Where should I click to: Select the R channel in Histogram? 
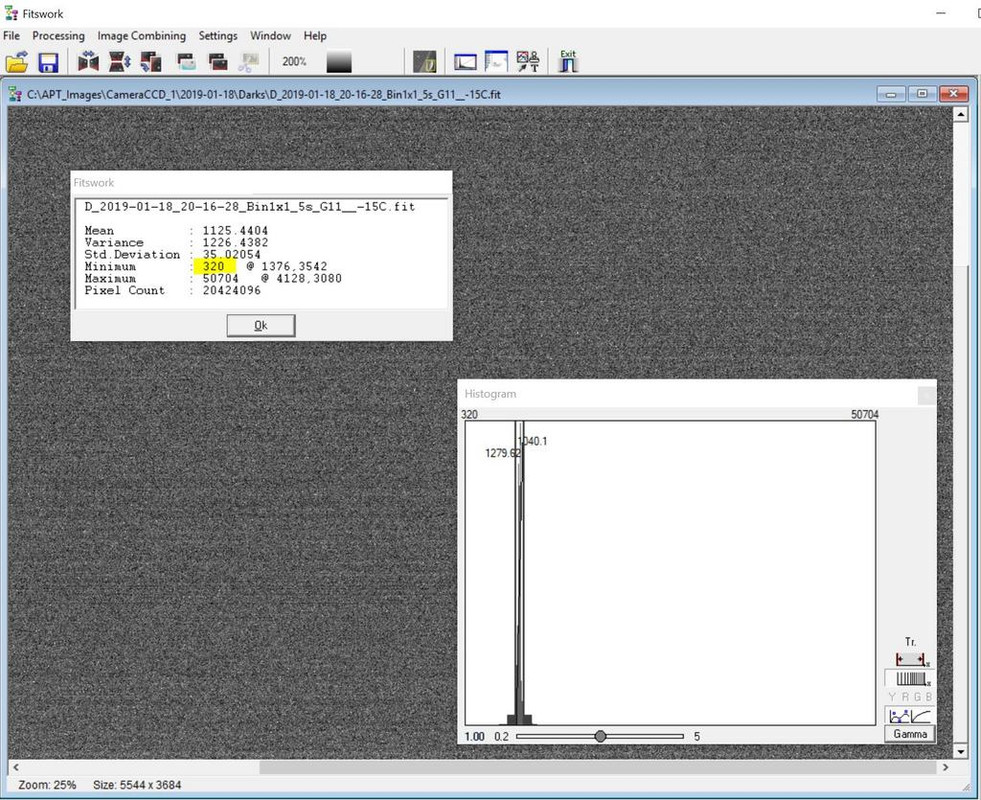pyautogui.click(x=905, y=697)
